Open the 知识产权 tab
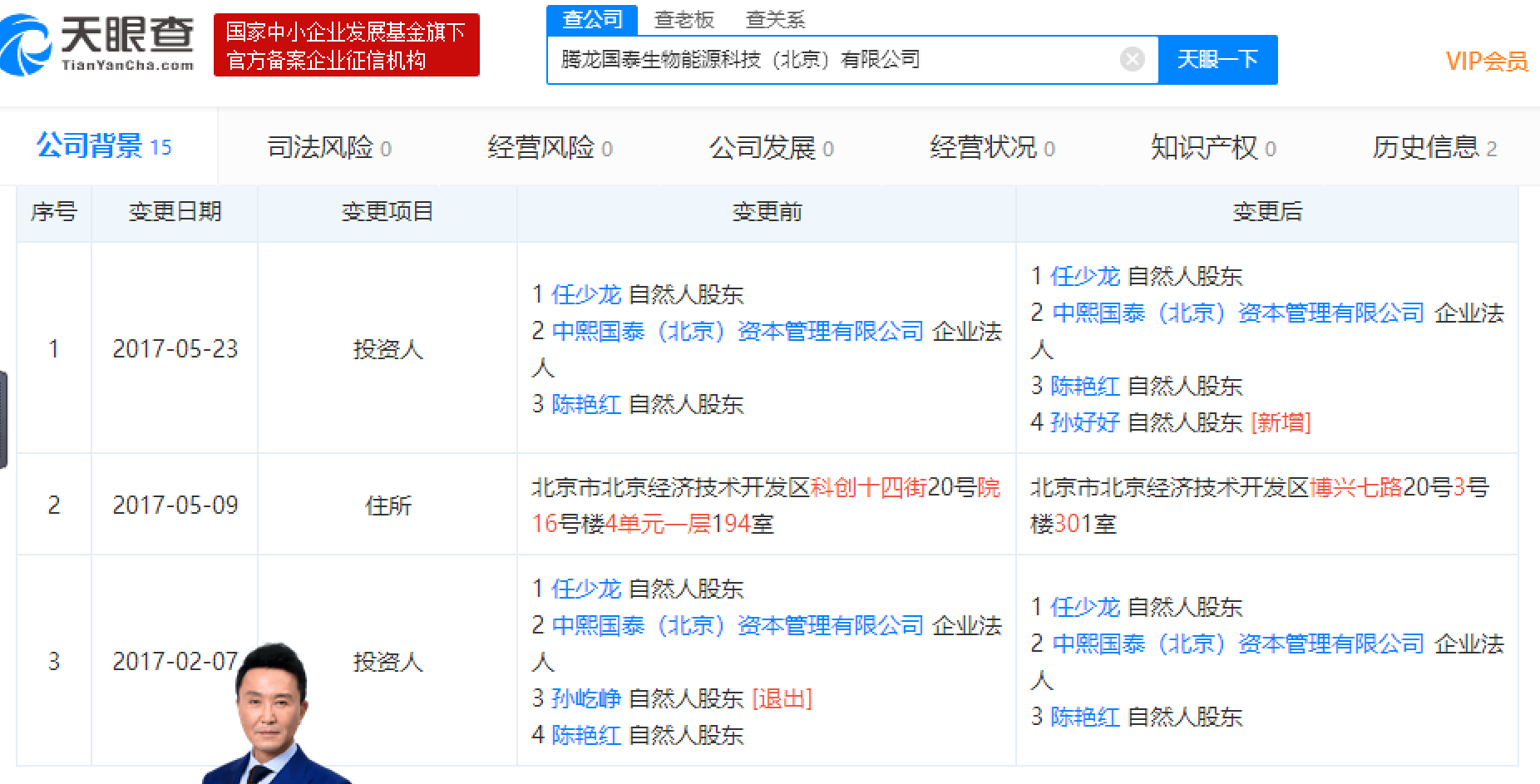 (1214, 148)
